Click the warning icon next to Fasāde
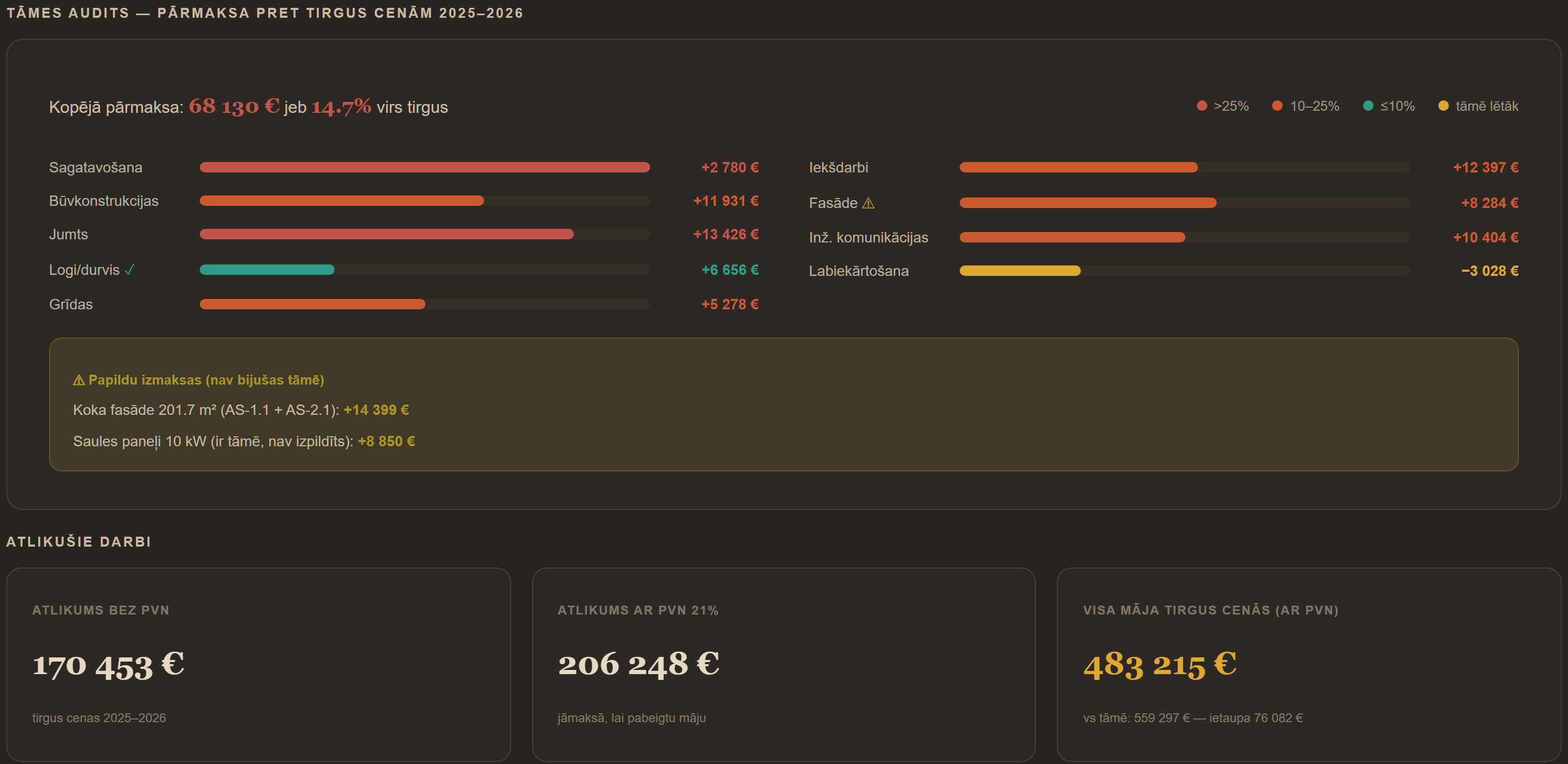 [x=868, y=203]
